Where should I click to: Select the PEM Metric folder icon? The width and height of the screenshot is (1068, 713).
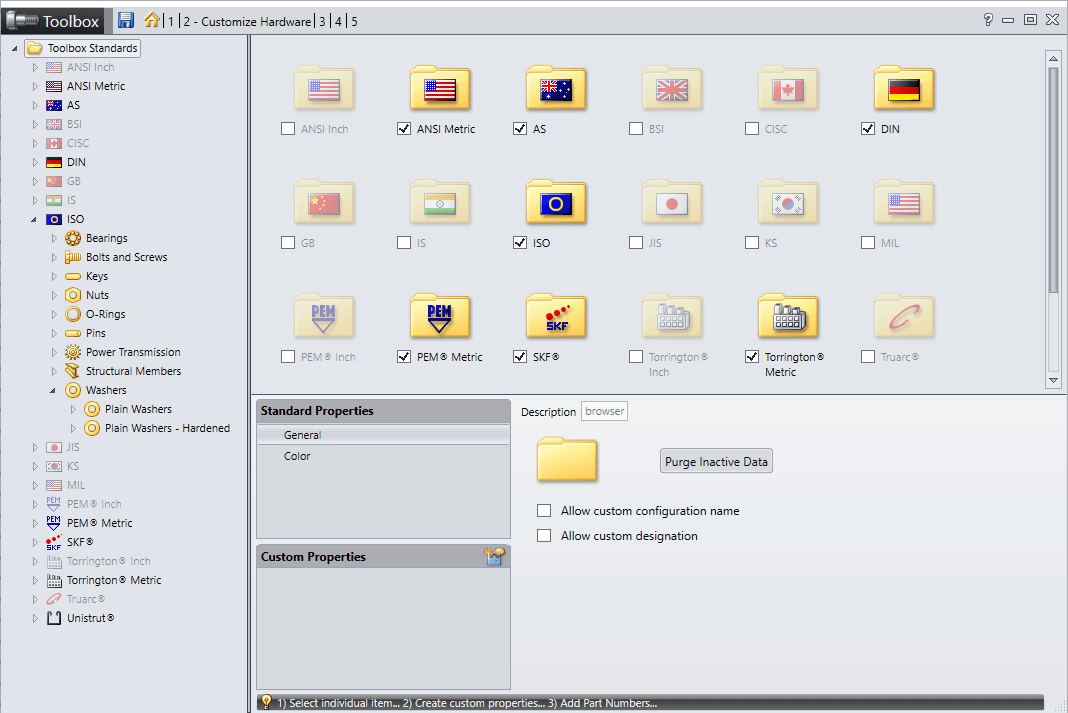439,318
